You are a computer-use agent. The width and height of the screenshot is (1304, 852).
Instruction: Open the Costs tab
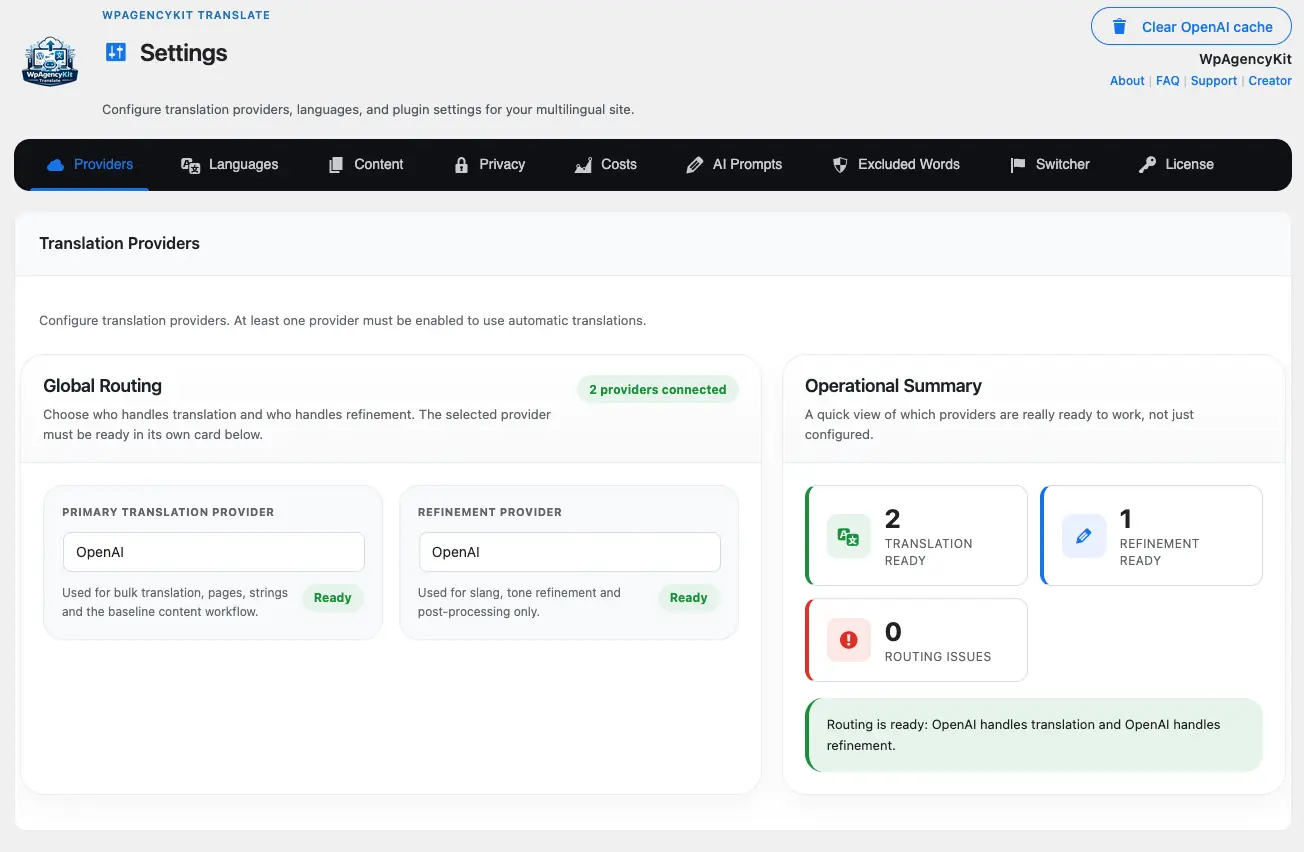click(605, 165)
